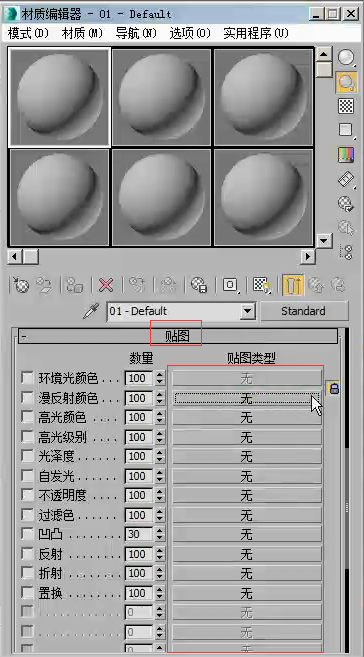Click the 凹凸 amount field showing 30
The width and height of the screenshot is (364, 657).
click(x=139, y=534)
